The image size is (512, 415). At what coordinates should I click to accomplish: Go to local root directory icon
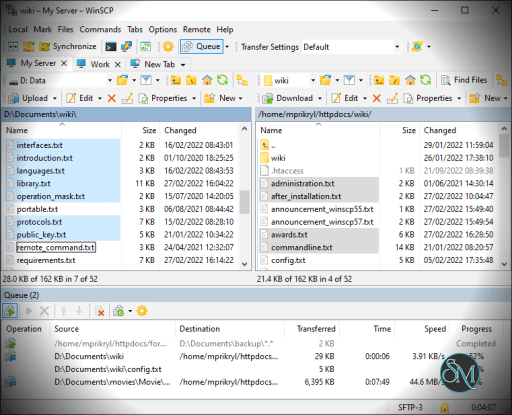[x=191, y=80]
